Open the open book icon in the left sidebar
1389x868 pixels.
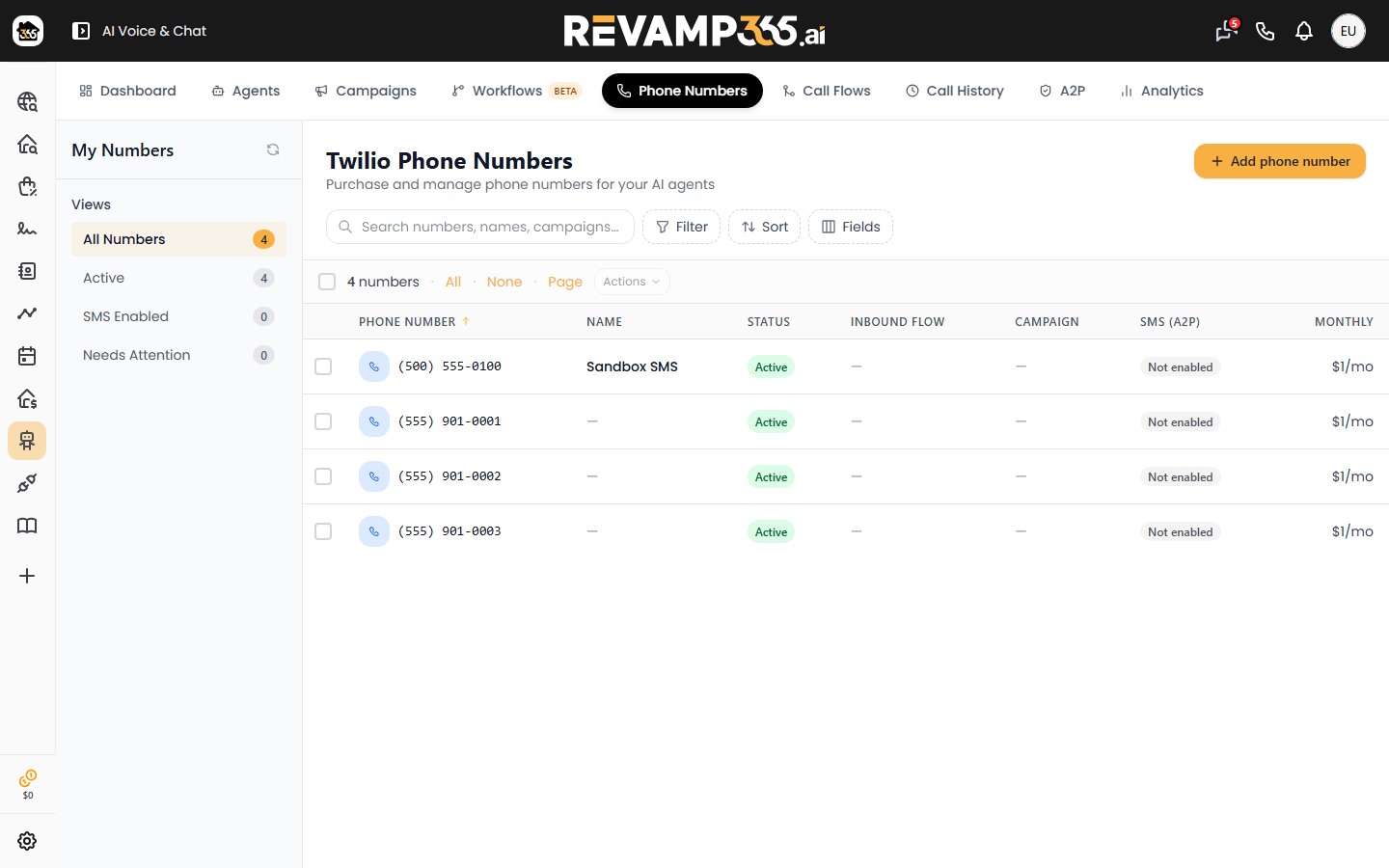(x=27, y=526)
